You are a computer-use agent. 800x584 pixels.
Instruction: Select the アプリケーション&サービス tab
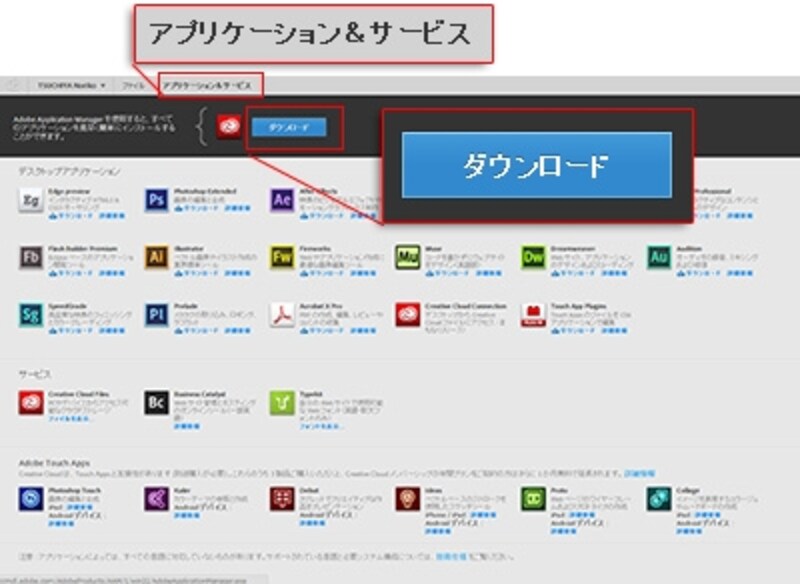pyautogui.click(x=207, y=85)
